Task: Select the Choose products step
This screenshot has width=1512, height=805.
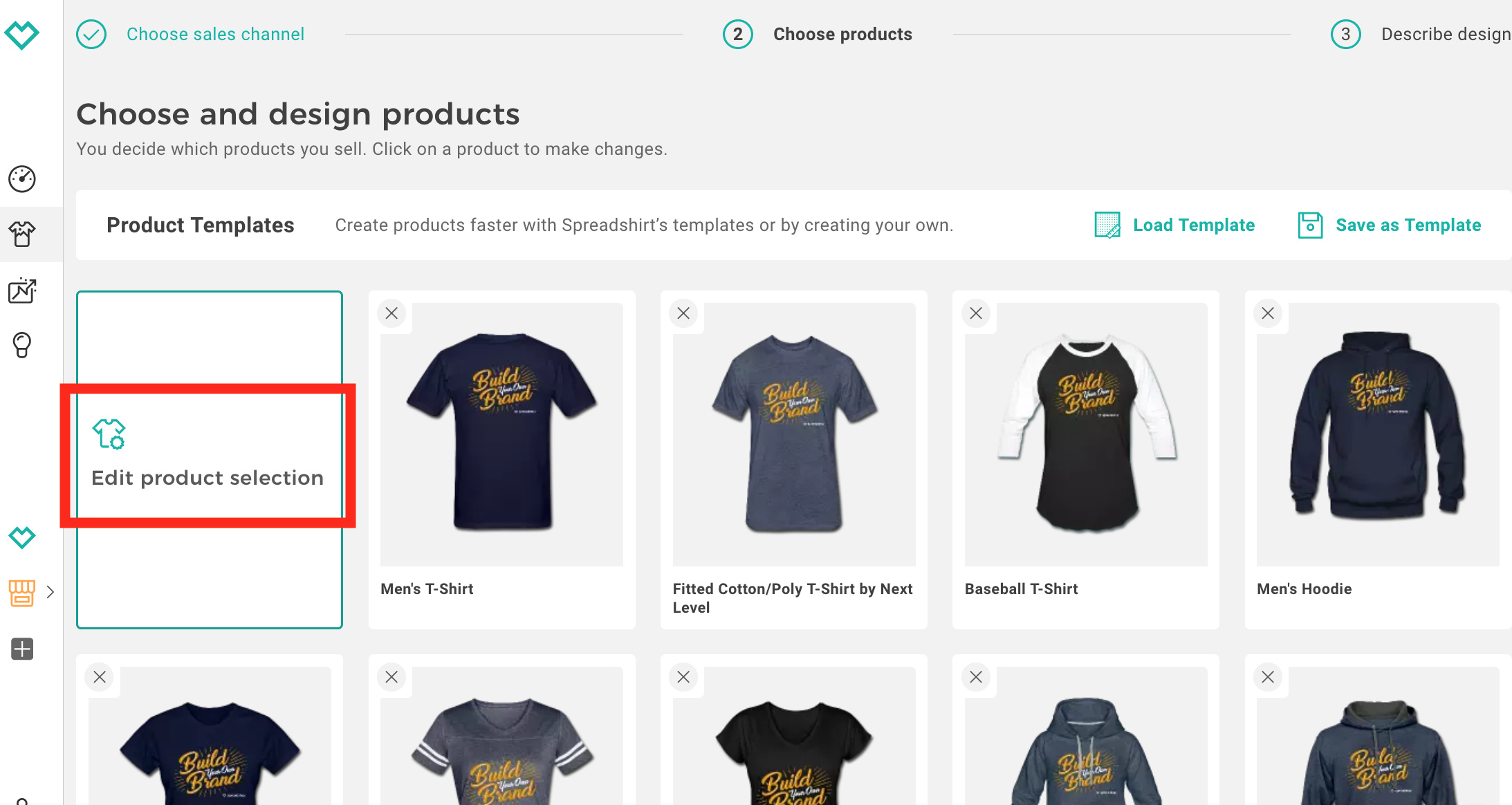Action: [x=842, y=35]
